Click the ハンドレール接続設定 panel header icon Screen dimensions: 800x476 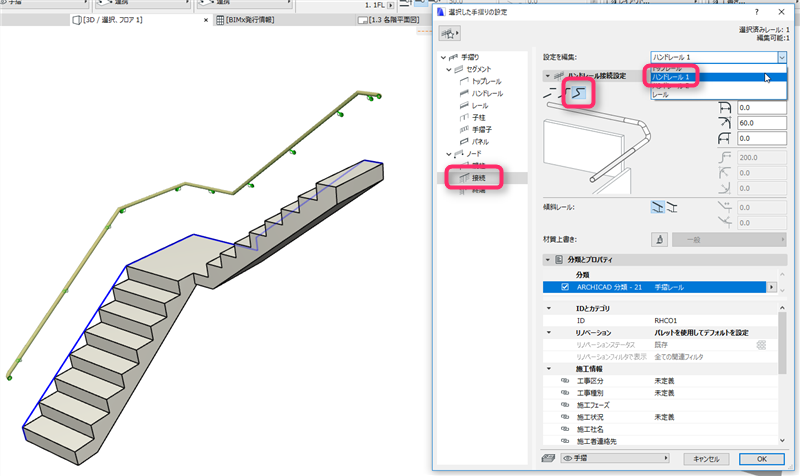click(559, 76)
